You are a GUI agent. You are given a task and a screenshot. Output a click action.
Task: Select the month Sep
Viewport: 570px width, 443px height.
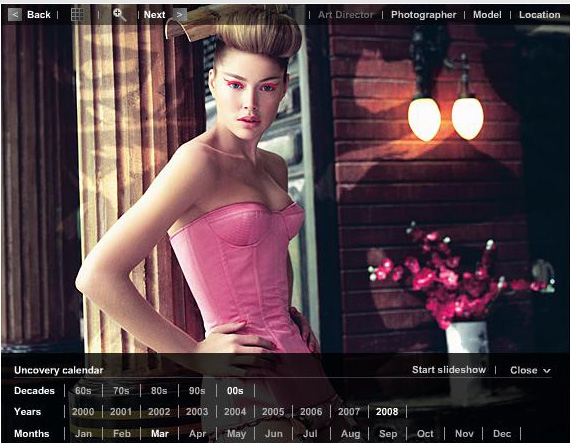tap(388, 434)
